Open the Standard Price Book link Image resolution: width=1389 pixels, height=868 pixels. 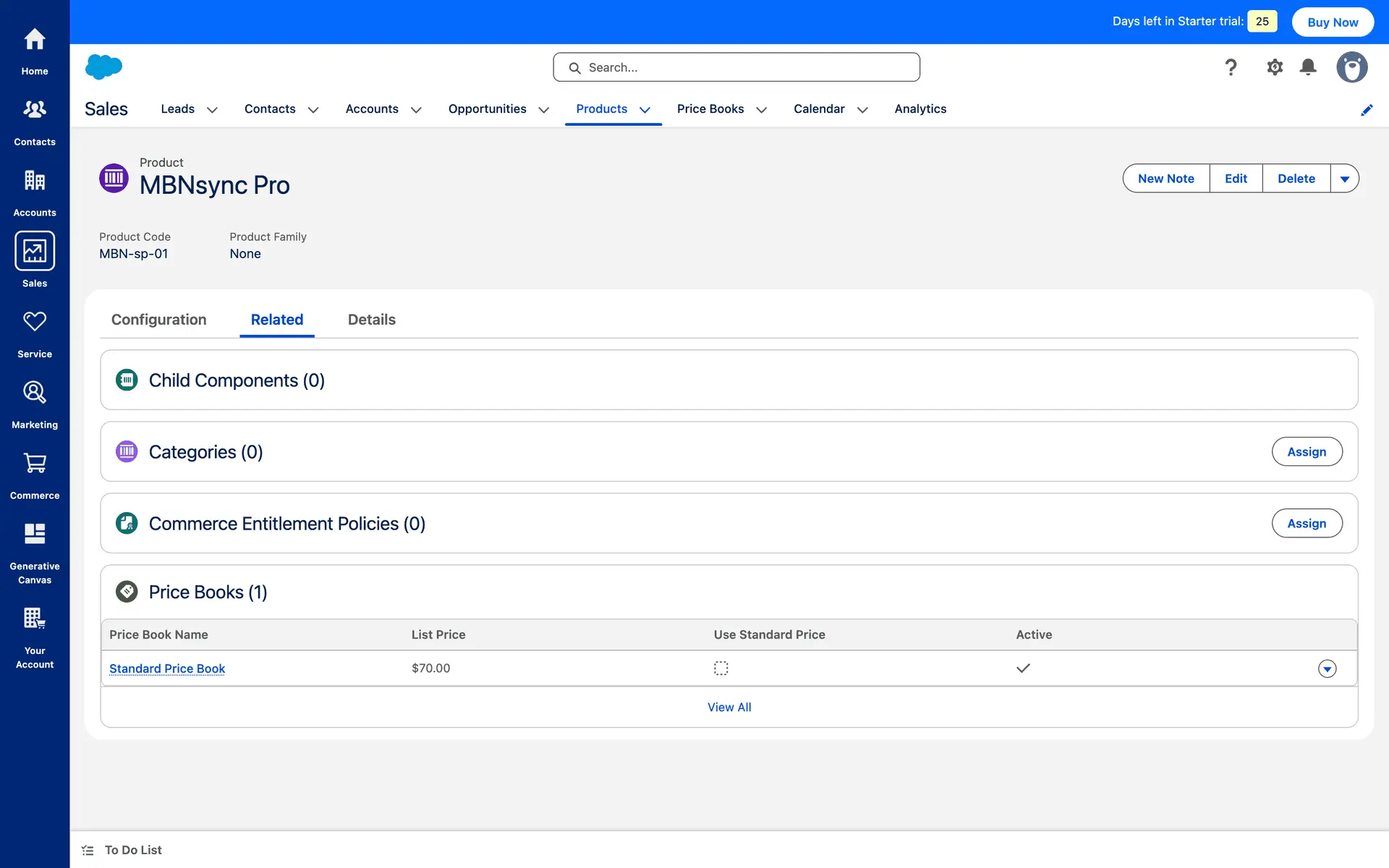pyautogui.click(x=167, y=668)
